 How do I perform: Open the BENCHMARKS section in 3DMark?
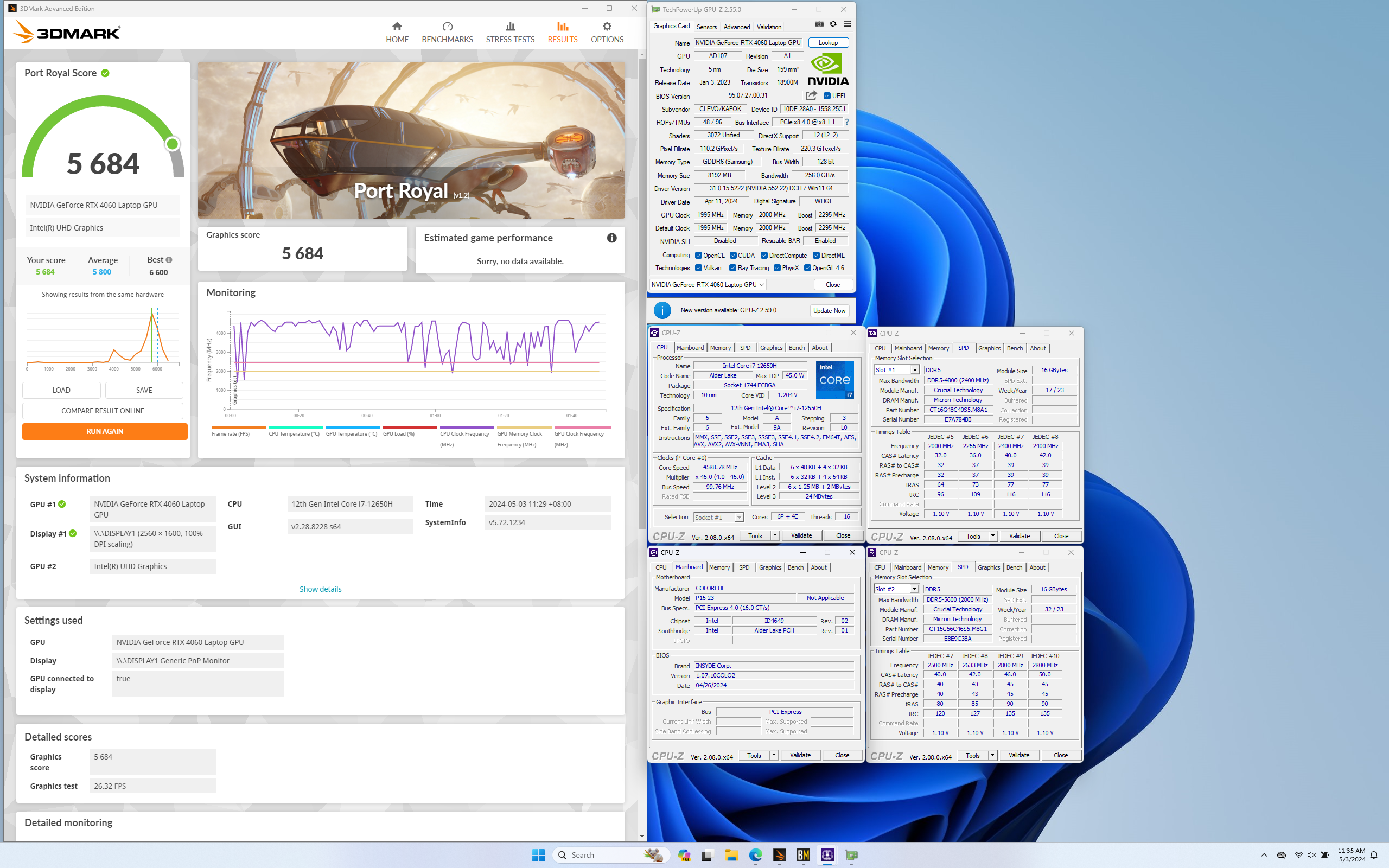[x=447, y=33]
